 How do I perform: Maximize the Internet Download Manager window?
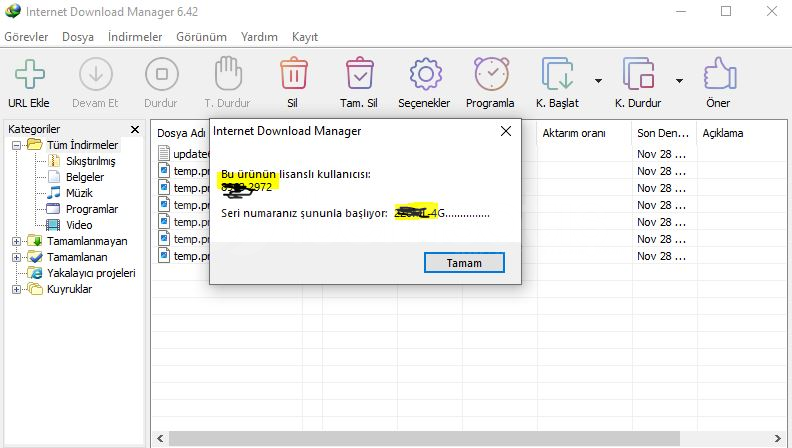(x=726, y=11)
